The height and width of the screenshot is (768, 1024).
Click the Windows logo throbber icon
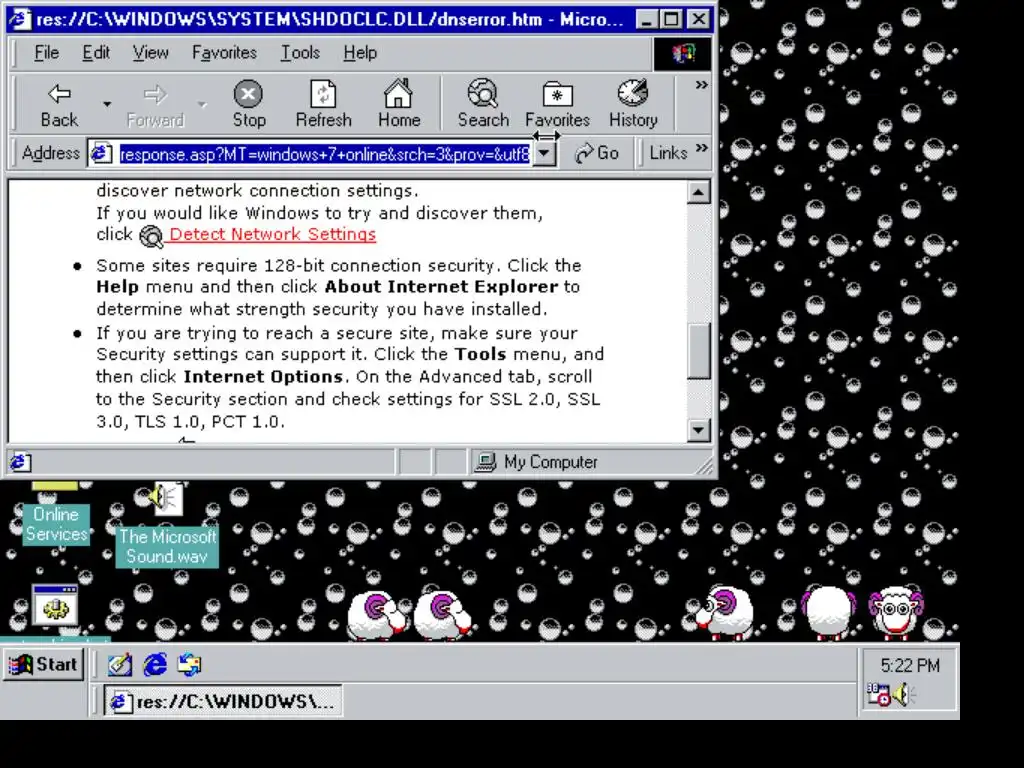coord(682,54)
